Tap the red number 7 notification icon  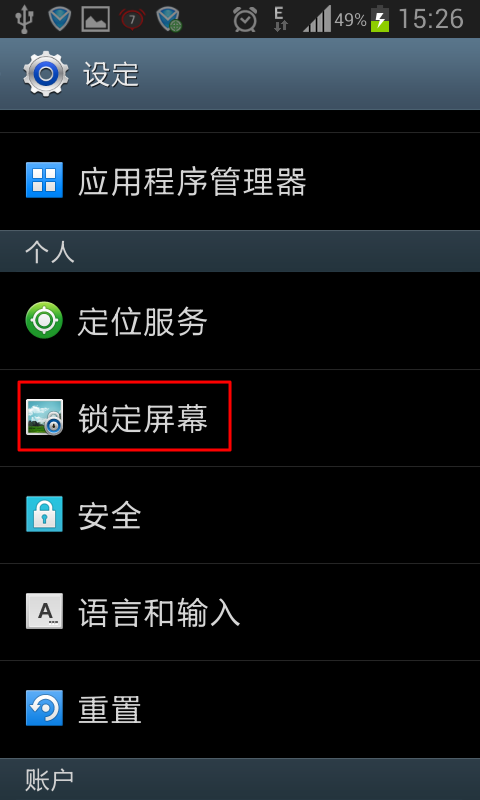click(132, 19)
